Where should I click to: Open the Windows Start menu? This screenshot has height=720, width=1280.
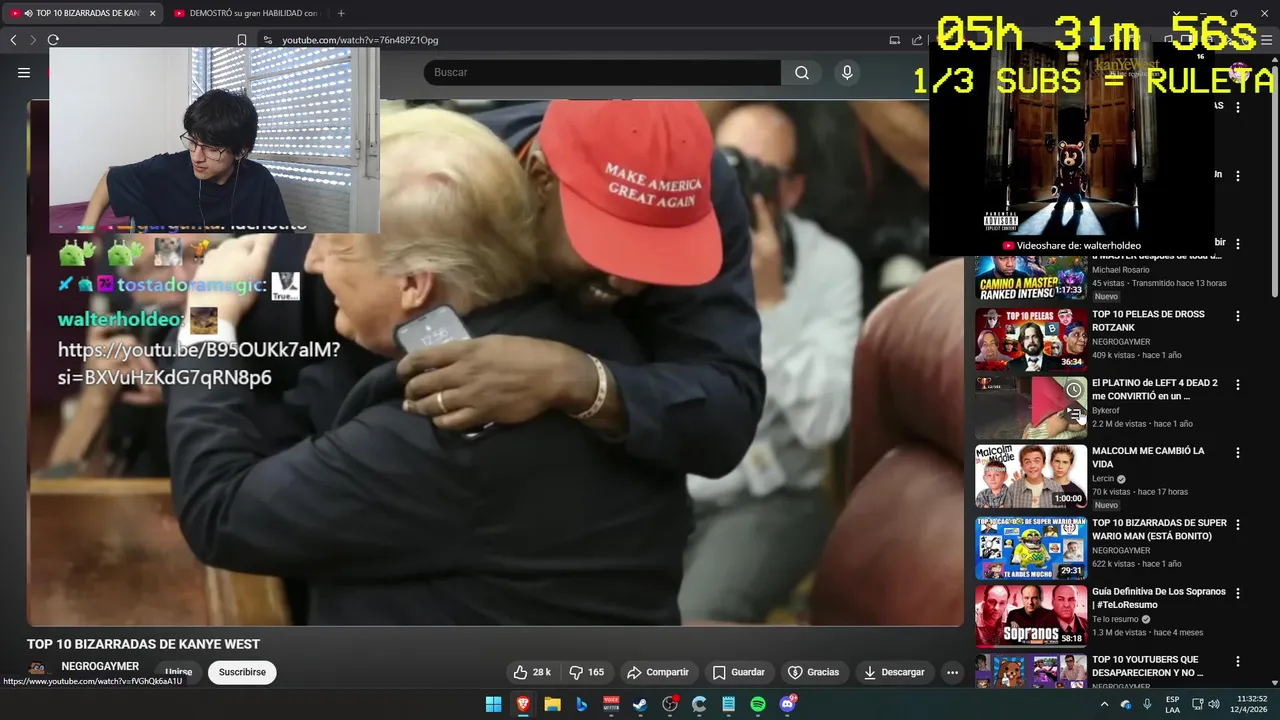[493, 704]
